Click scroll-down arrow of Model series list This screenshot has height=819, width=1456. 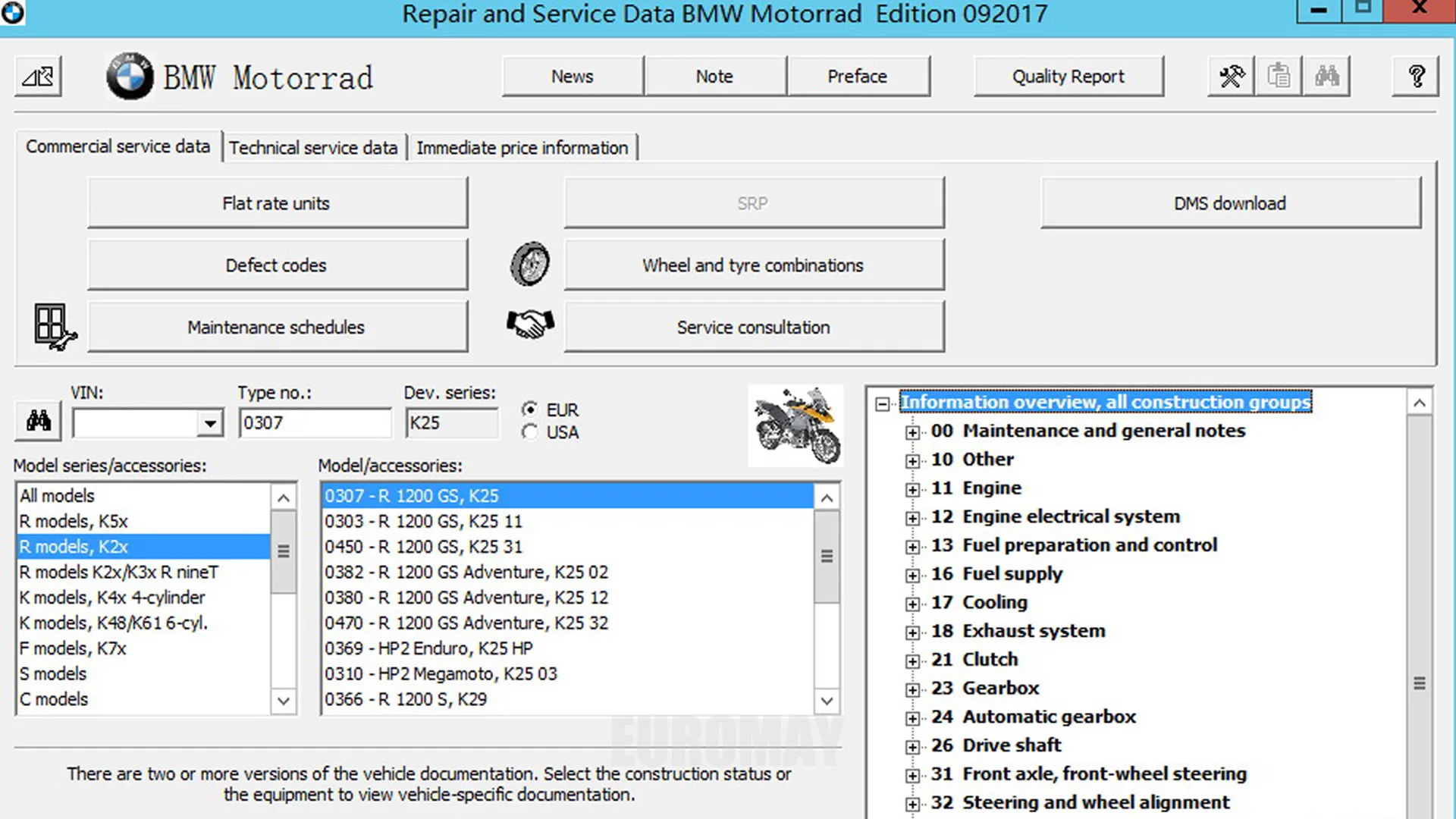pyautogui.click(x=283, y=701)
